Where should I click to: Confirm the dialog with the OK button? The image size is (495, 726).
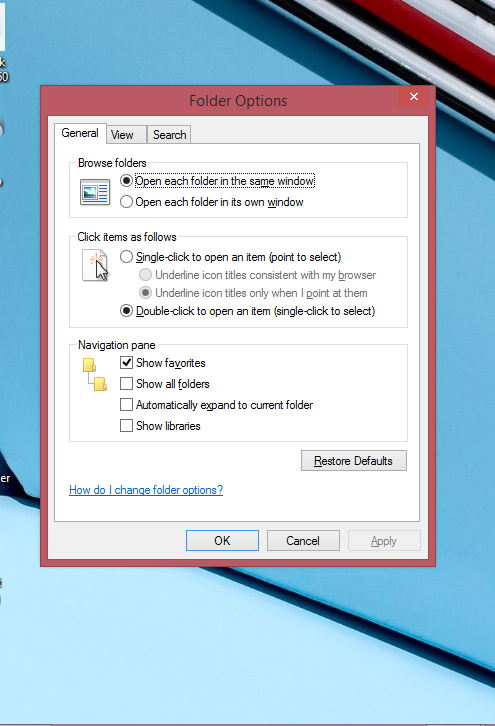pyautogui.click(x=222, y=541)
